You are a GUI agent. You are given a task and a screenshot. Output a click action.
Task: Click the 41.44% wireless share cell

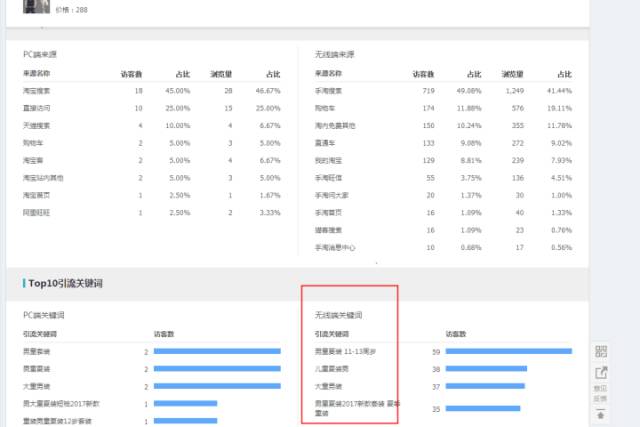tap(559, 91)
